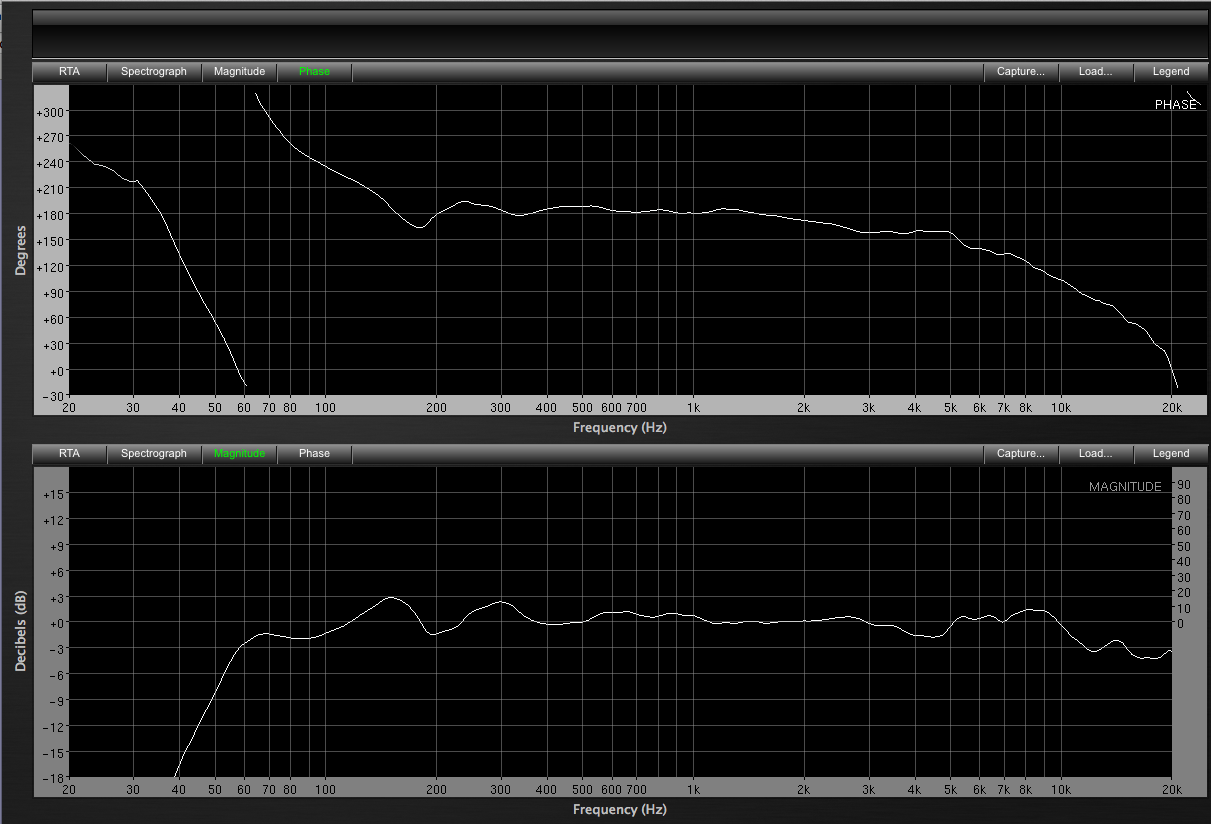1211x824 pixels.
Task: Click +300 tick on Degrees axis
Action: click(x=50, y=112)
